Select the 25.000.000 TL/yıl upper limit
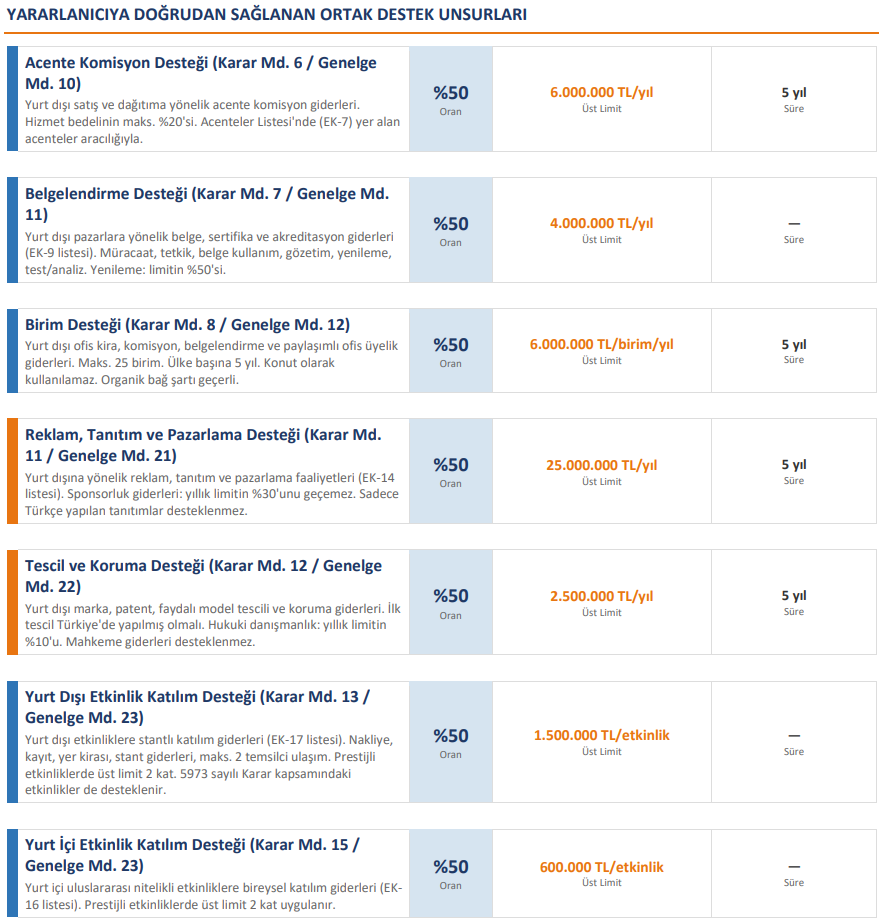This screenshot has width=882, height=922. point(601,465)
